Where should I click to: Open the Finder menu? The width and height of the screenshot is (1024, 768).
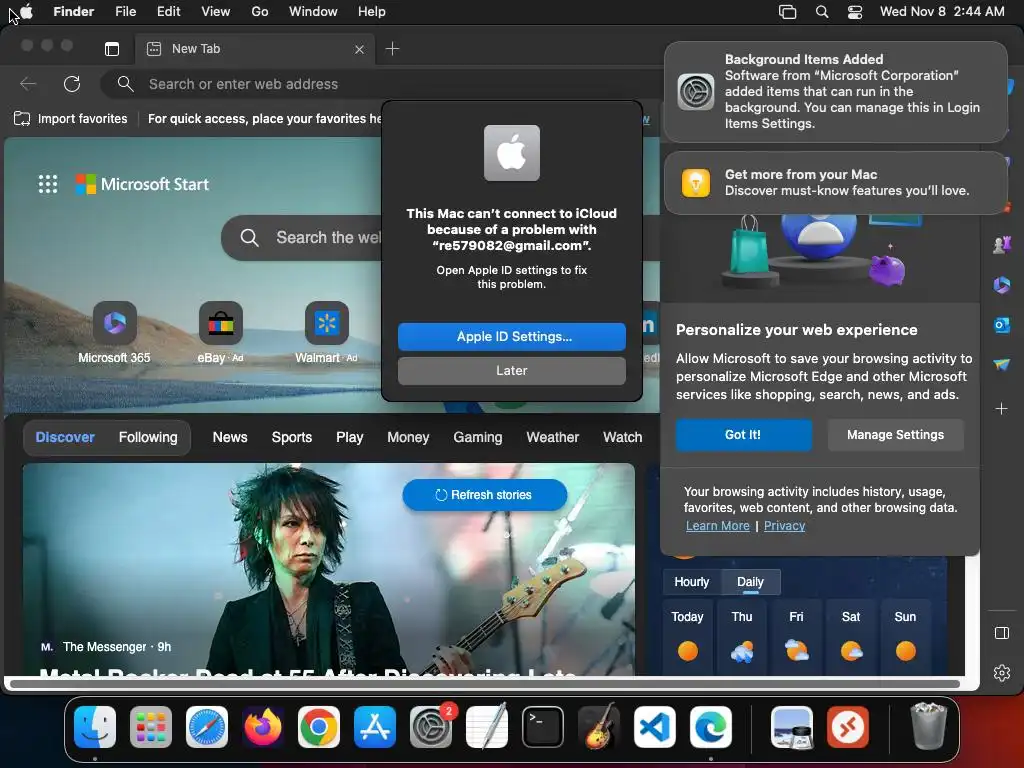click(74, 12)
